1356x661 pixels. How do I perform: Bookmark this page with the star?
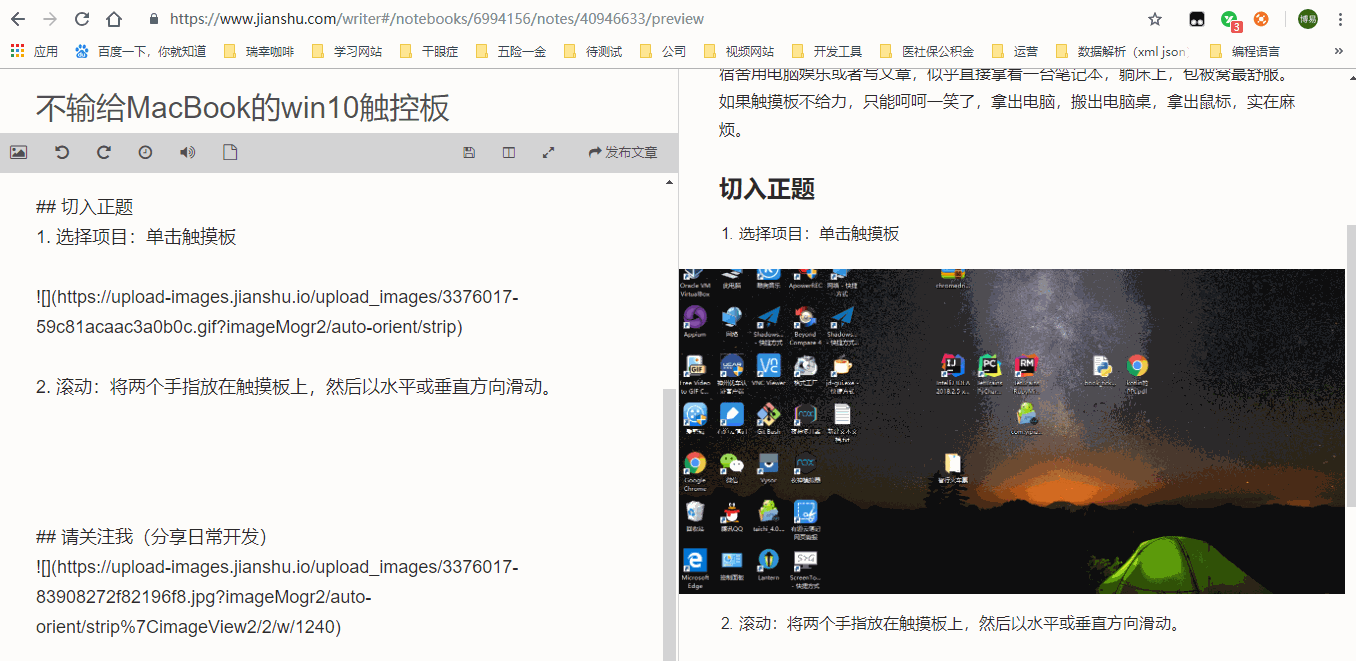tap(1155, 19)
